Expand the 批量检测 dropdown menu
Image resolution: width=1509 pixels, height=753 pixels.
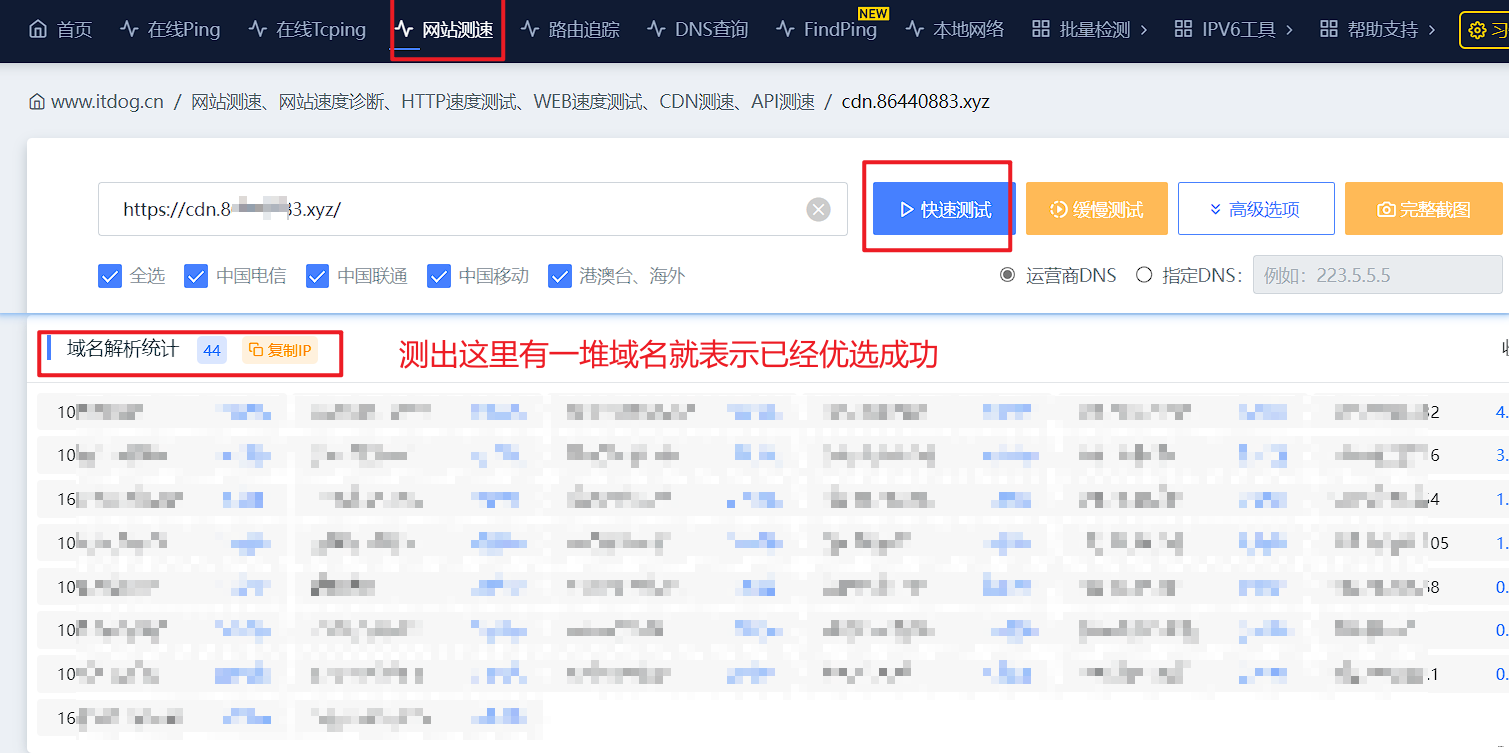[1089, 30]
